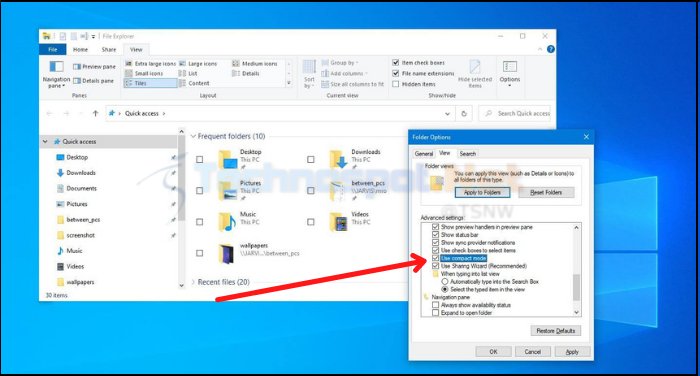The image size is (700, 376).
Task: Toggle the Details pane
Action: tap(93, 81)
